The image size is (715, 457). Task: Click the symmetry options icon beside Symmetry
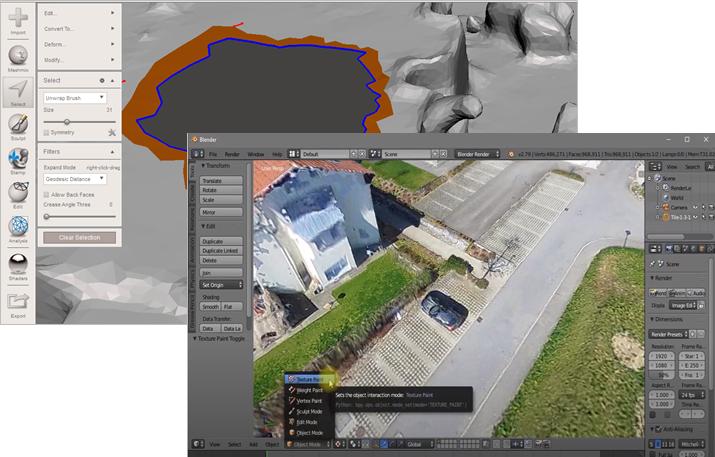112,132
